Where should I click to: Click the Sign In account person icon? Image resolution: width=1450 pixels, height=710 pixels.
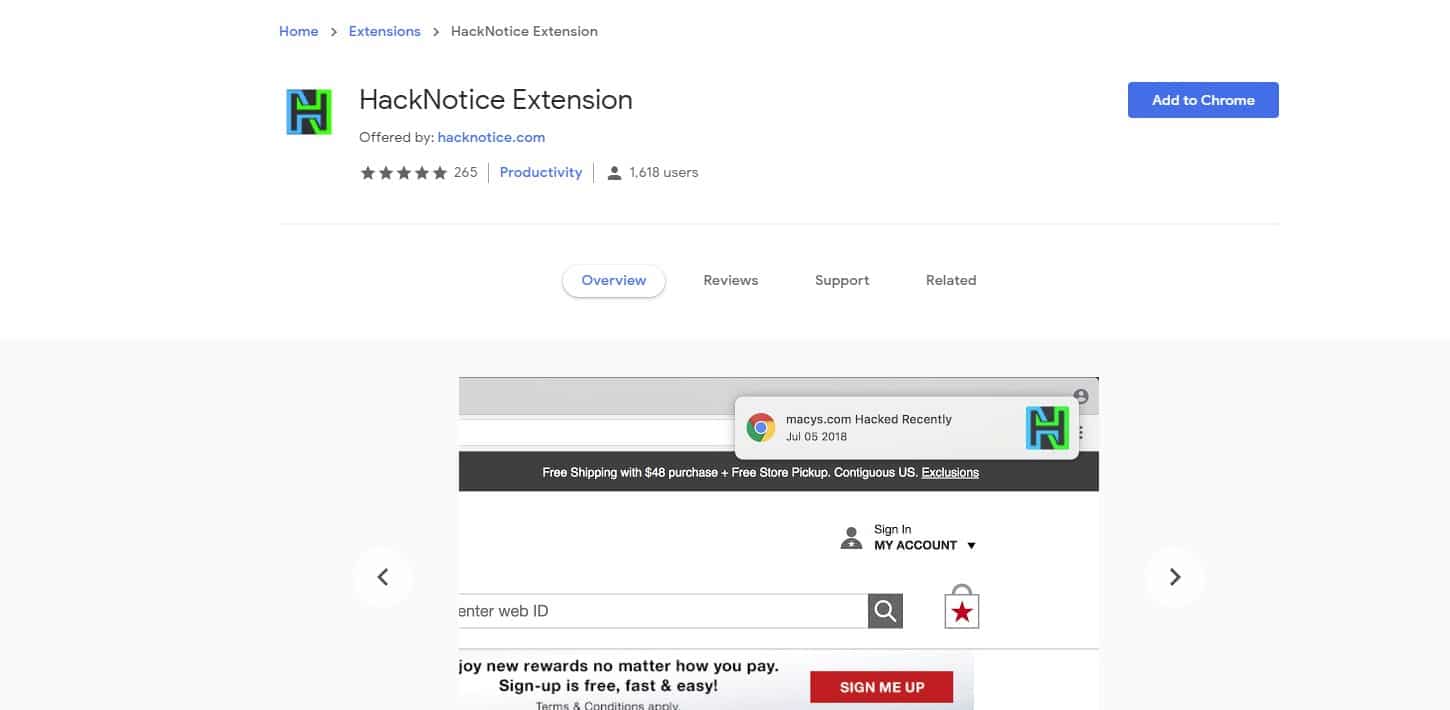pyautogui.click(x=851, y=538)
